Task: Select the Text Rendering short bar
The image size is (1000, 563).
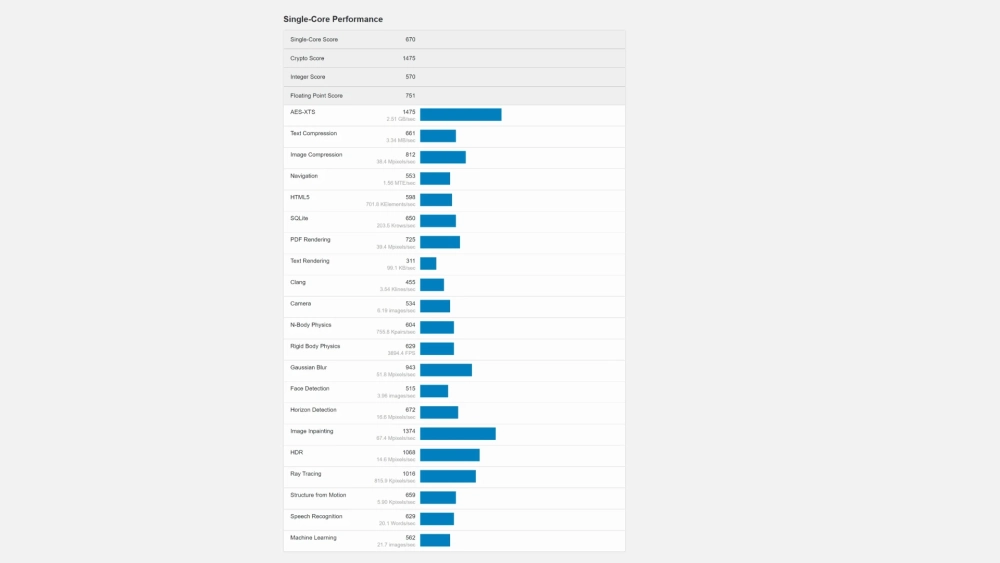Action: click(428, 264)
